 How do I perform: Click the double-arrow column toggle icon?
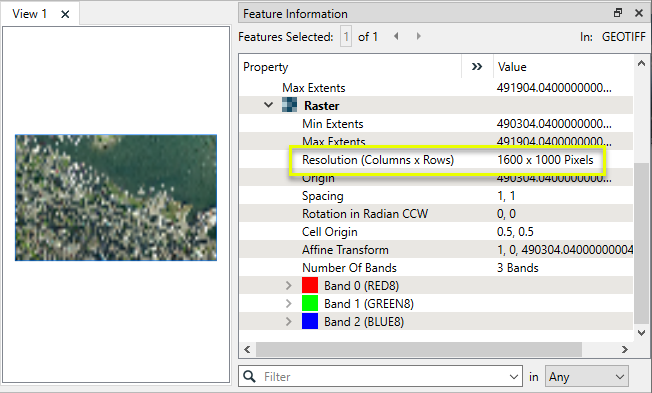click(477, 67)
